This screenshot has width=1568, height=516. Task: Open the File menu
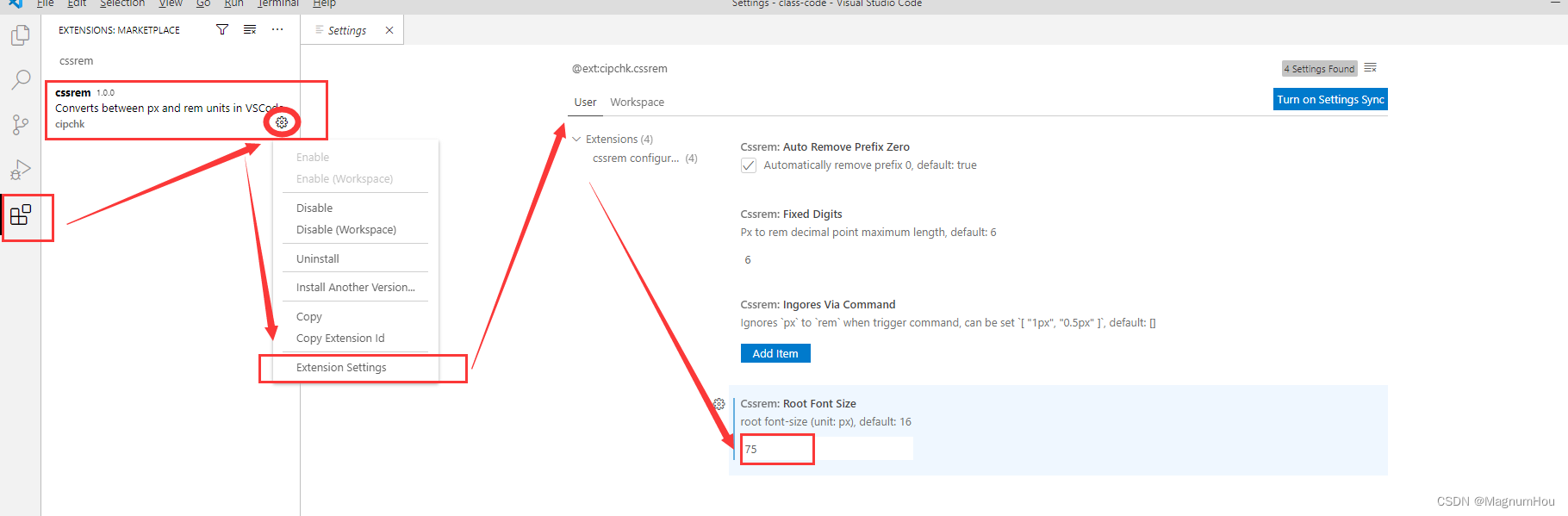coord(46,3)
